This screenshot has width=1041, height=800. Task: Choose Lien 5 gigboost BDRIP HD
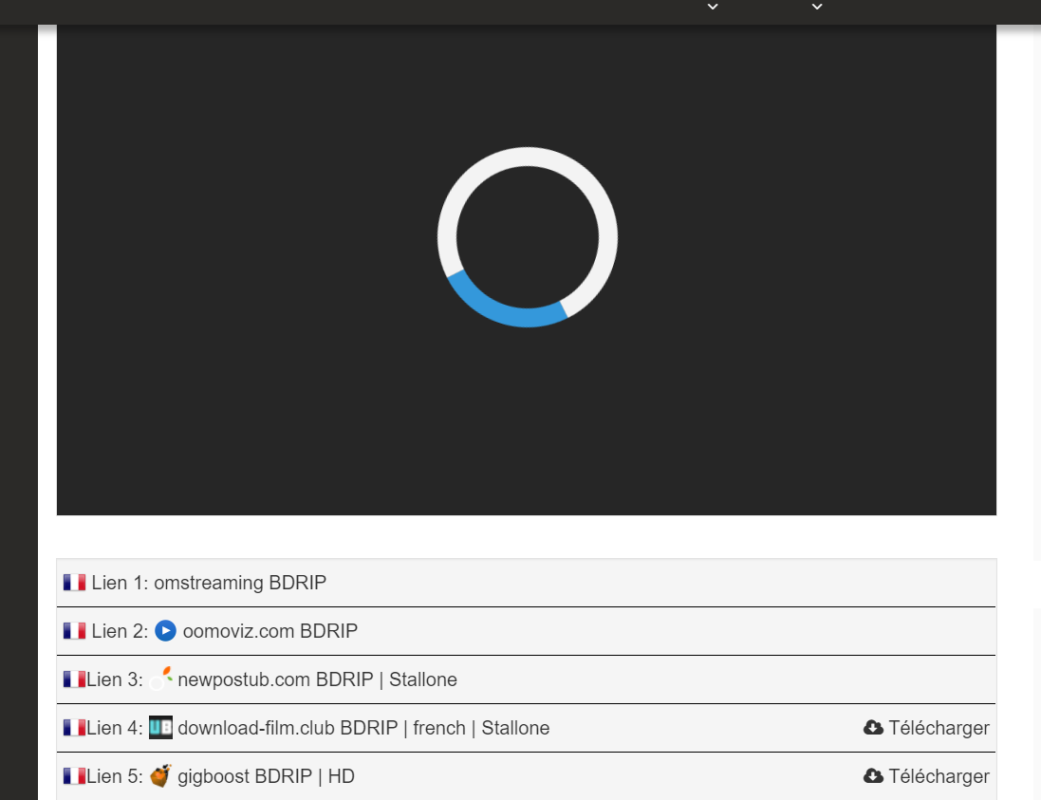click(x=526, y=776)
